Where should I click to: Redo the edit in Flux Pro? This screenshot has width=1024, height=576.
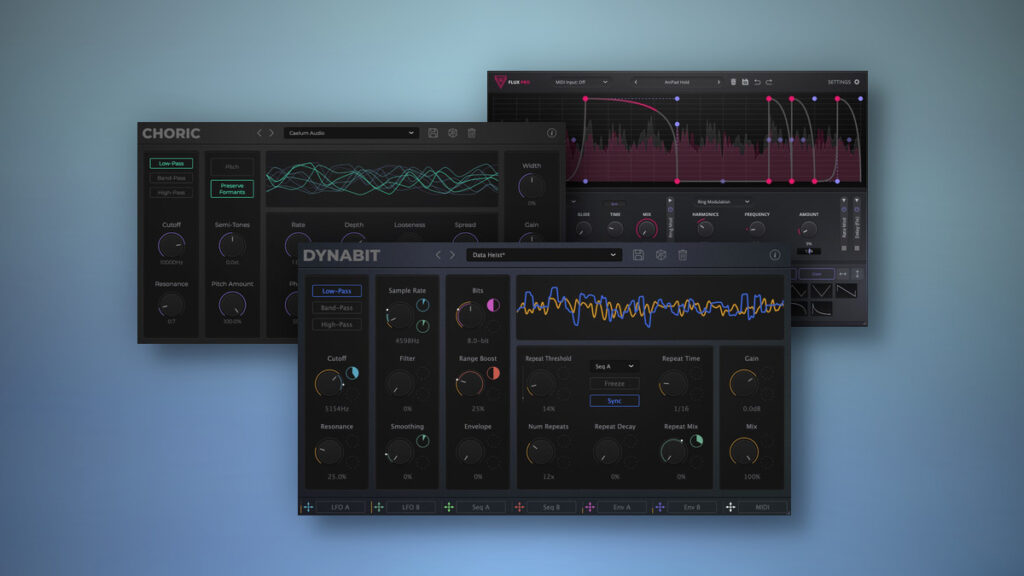[769, 82]
